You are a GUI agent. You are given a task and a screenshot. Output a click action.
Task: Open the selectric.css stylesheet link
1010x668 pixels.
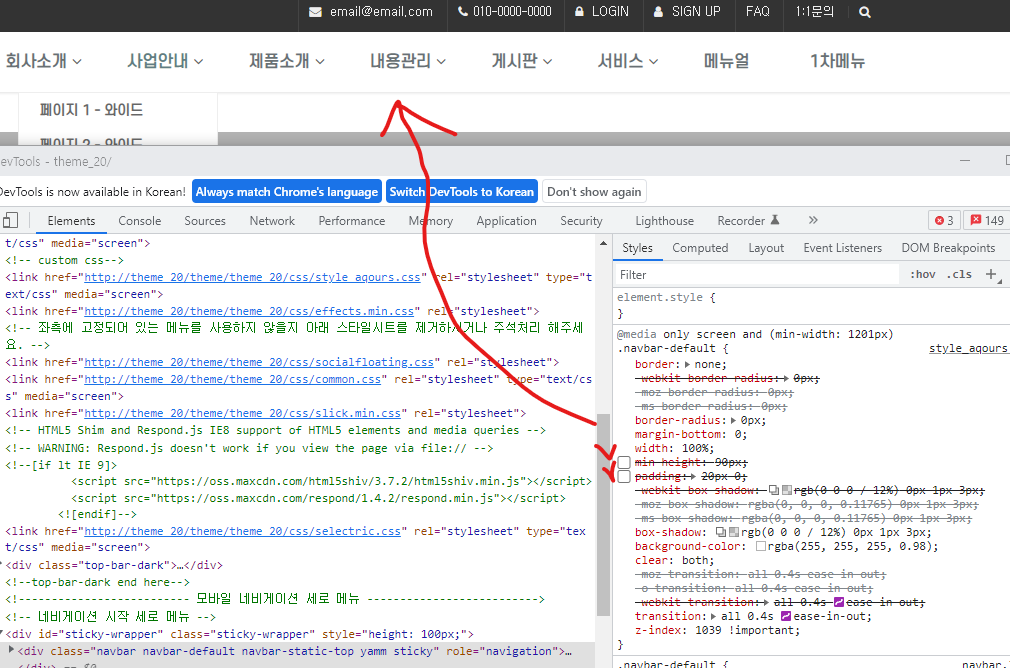(242, 531)
